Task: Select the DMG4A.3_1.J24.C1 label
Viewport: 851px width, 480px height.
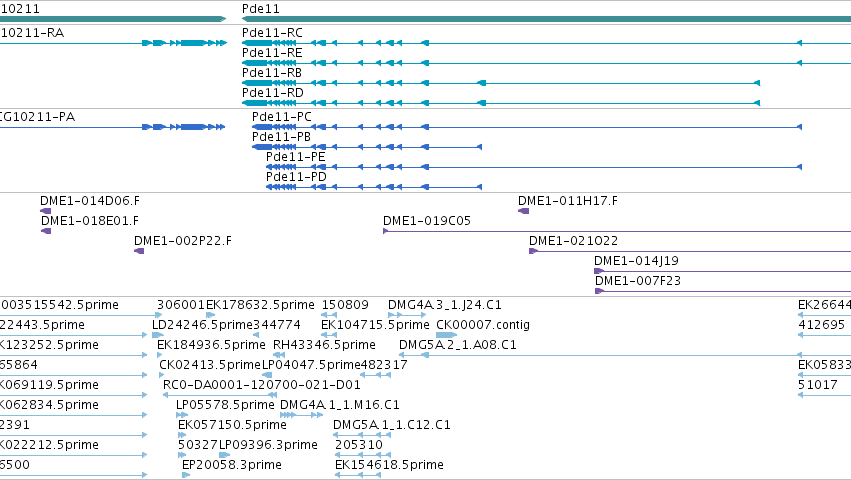Action: [x=444, y=305]
